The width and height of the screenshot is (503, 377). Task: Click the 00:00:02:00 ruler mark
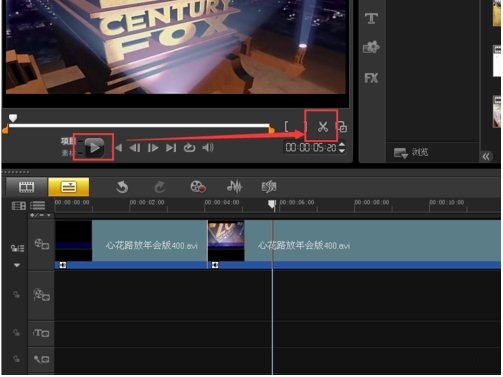tap(147, 203)
